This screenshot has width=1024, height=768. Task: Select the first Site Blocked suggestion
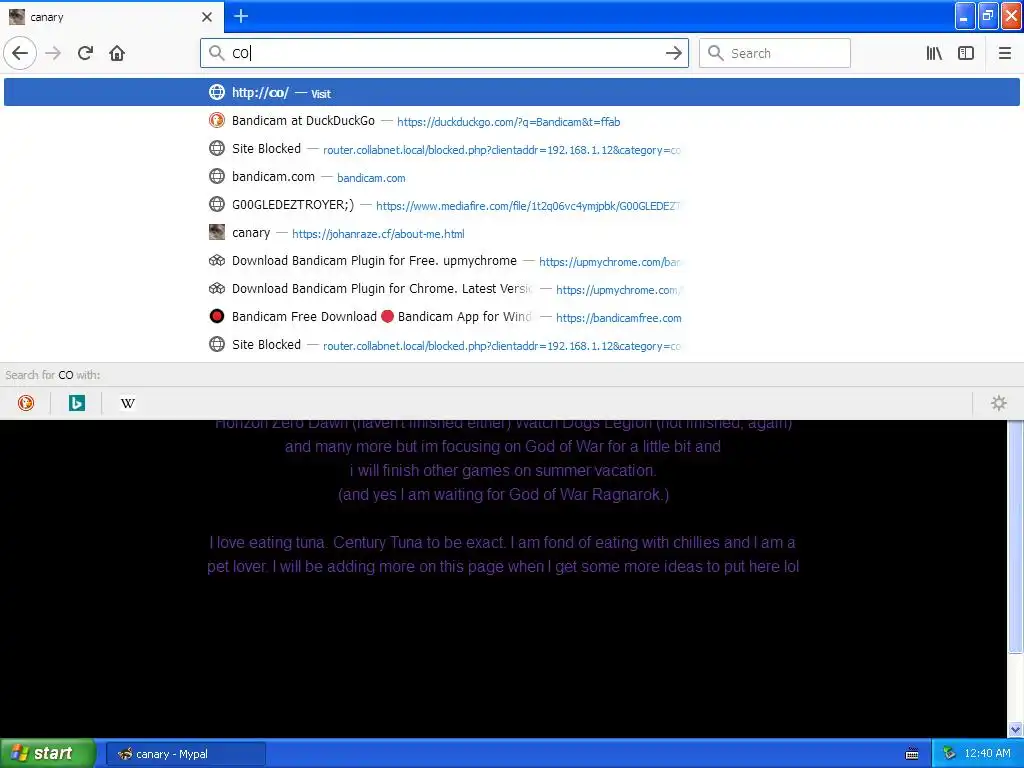pos(512,149)
